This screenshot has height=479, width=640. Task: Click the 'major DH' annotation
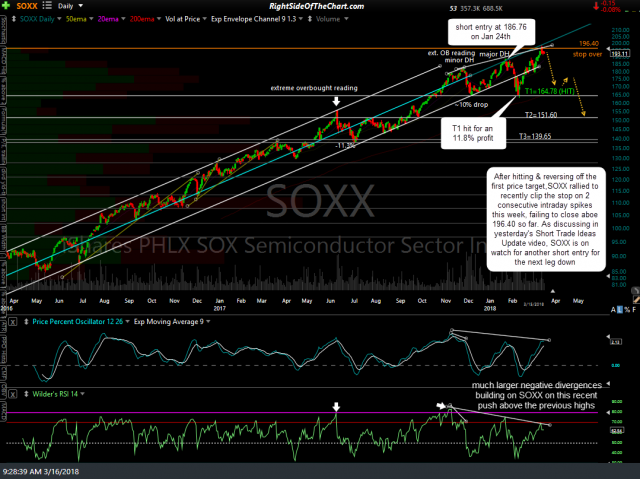[x=494, y=54]
